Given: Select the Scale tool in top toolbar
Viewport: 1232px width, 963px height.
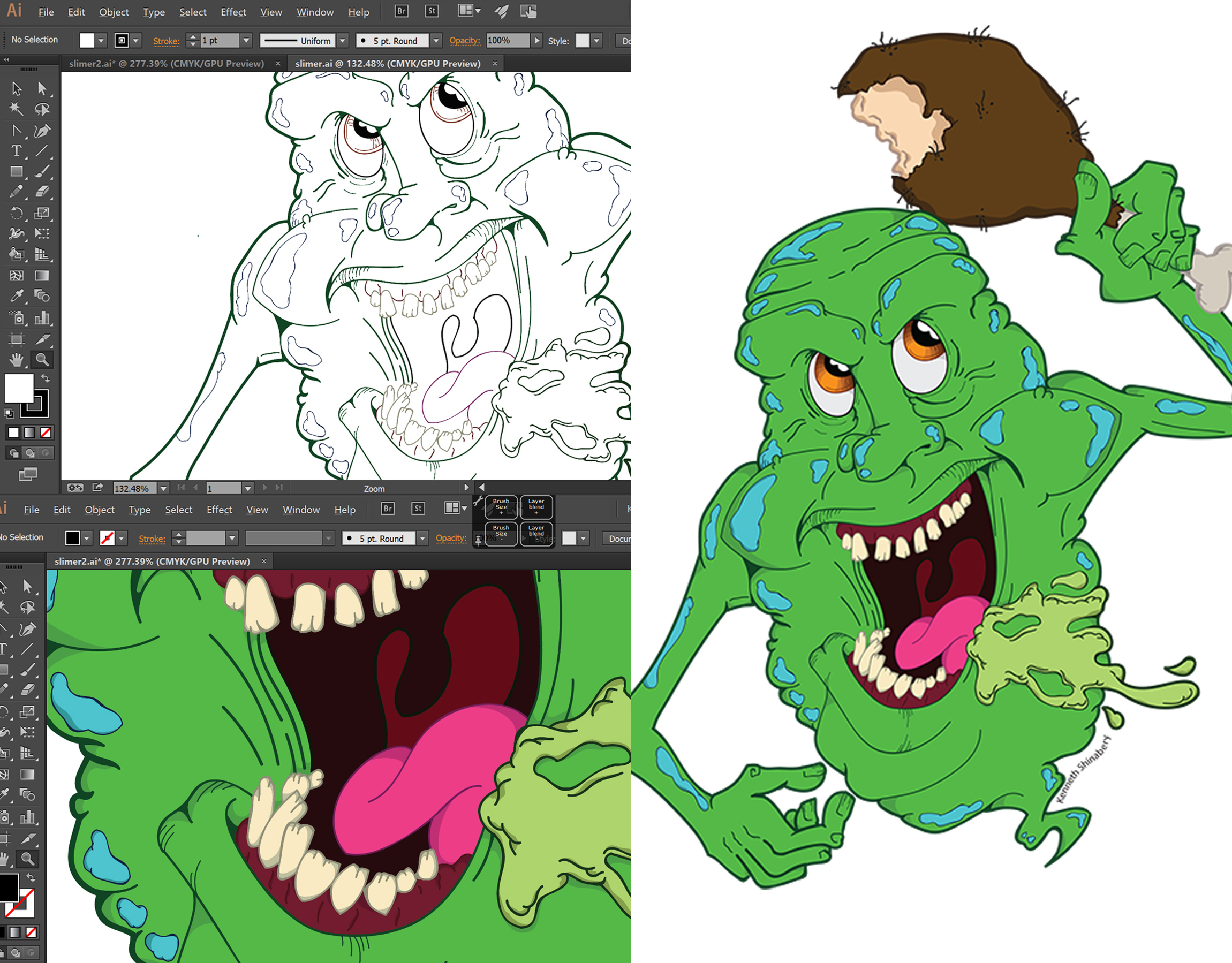Looking at the screenshot, I should click(42, 213).
